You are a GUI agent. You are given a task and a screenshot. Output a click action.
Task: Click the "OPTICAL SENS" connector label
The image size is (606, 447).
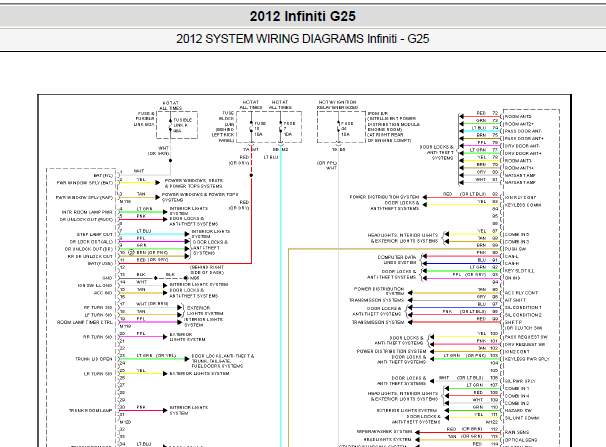point(521,440)
